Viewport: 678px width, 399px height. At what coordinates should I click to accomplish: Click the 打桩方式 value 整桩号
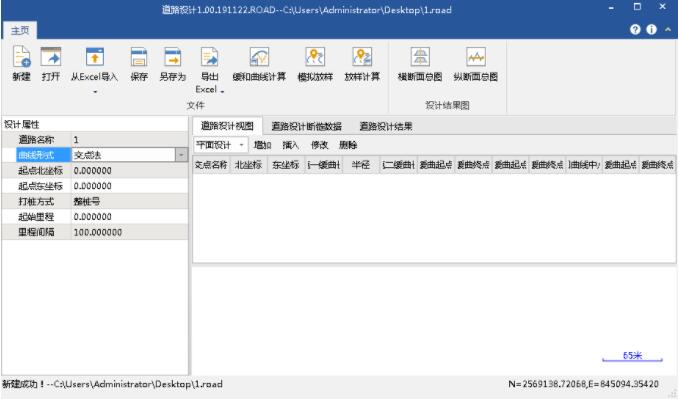point(129,201)
